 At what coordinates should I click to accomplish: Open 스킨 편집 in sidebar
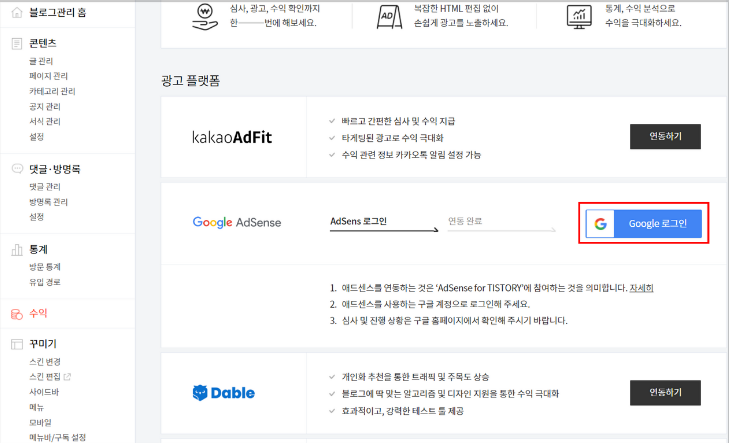click(45, 377)
